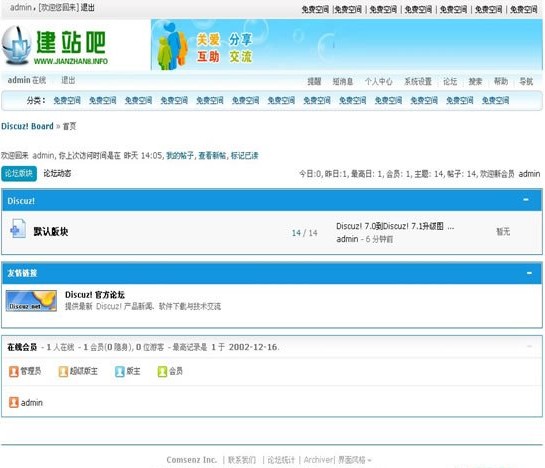Click 标记已读 link
The height and width of the screenshot is (468, 545).
(x=244, y=155)
